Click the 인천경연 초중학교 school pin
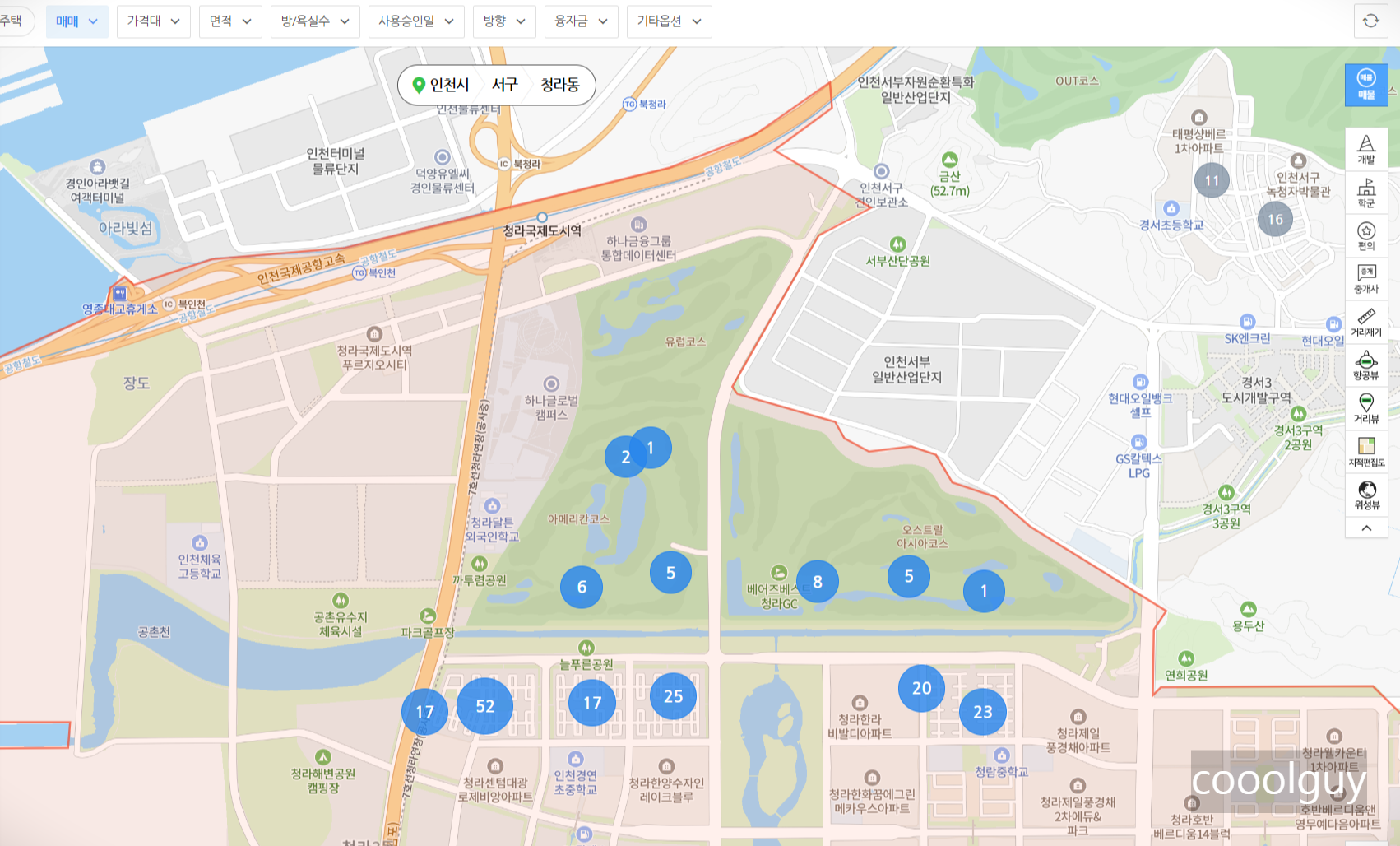The height and width of the screenshot is (846, 1400). click(576, 758)
